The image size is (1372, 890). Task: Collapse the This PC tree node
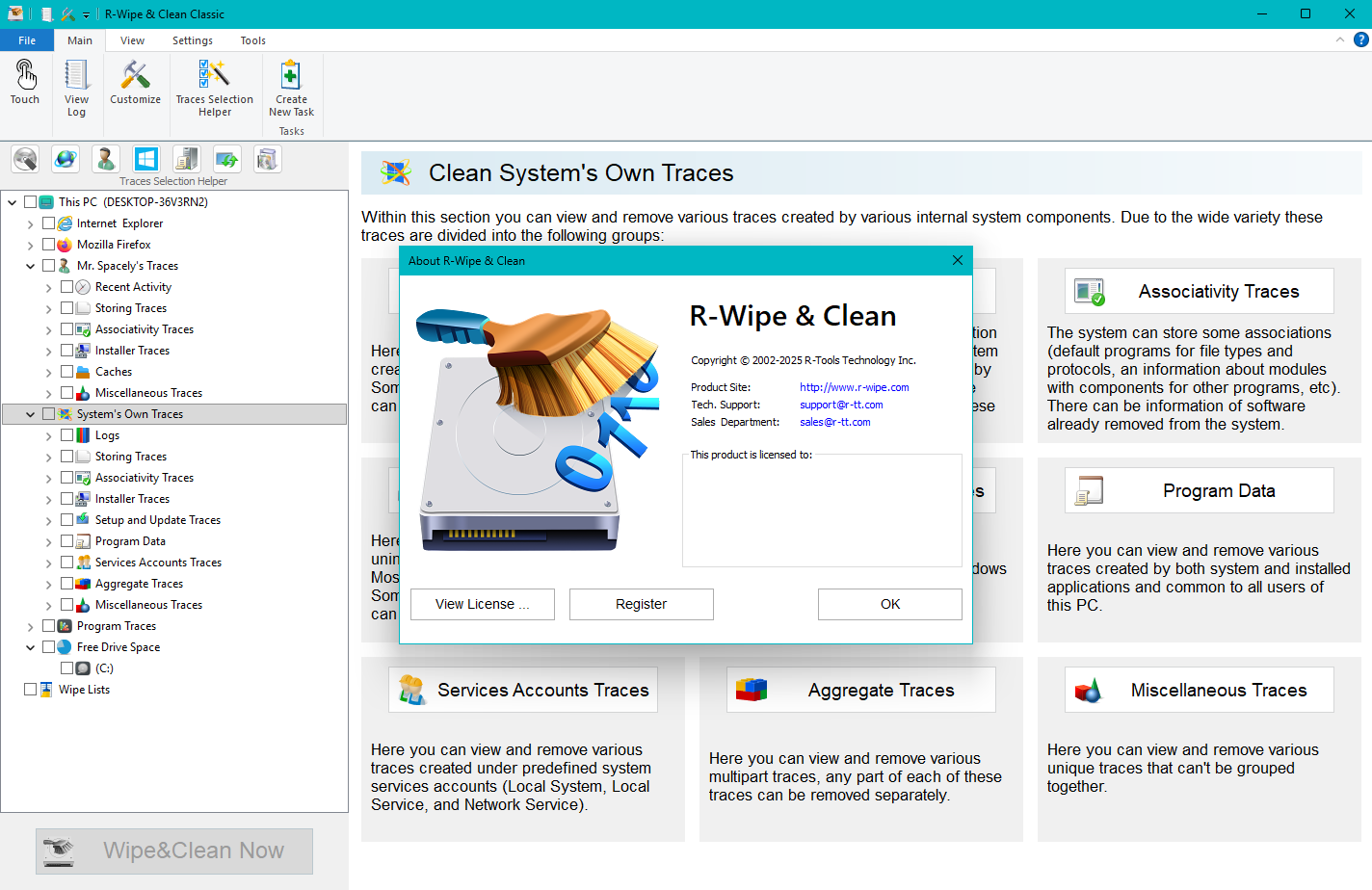pyautogui.click(x=13, y=202)
